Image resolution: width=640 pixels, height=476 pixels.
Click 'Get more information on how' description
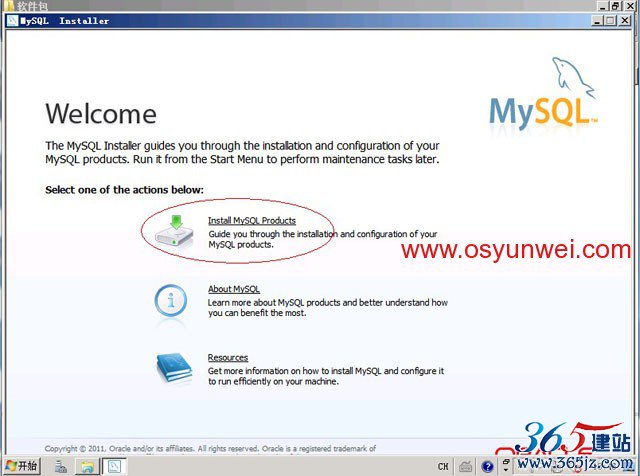click(x=326, y=376)
